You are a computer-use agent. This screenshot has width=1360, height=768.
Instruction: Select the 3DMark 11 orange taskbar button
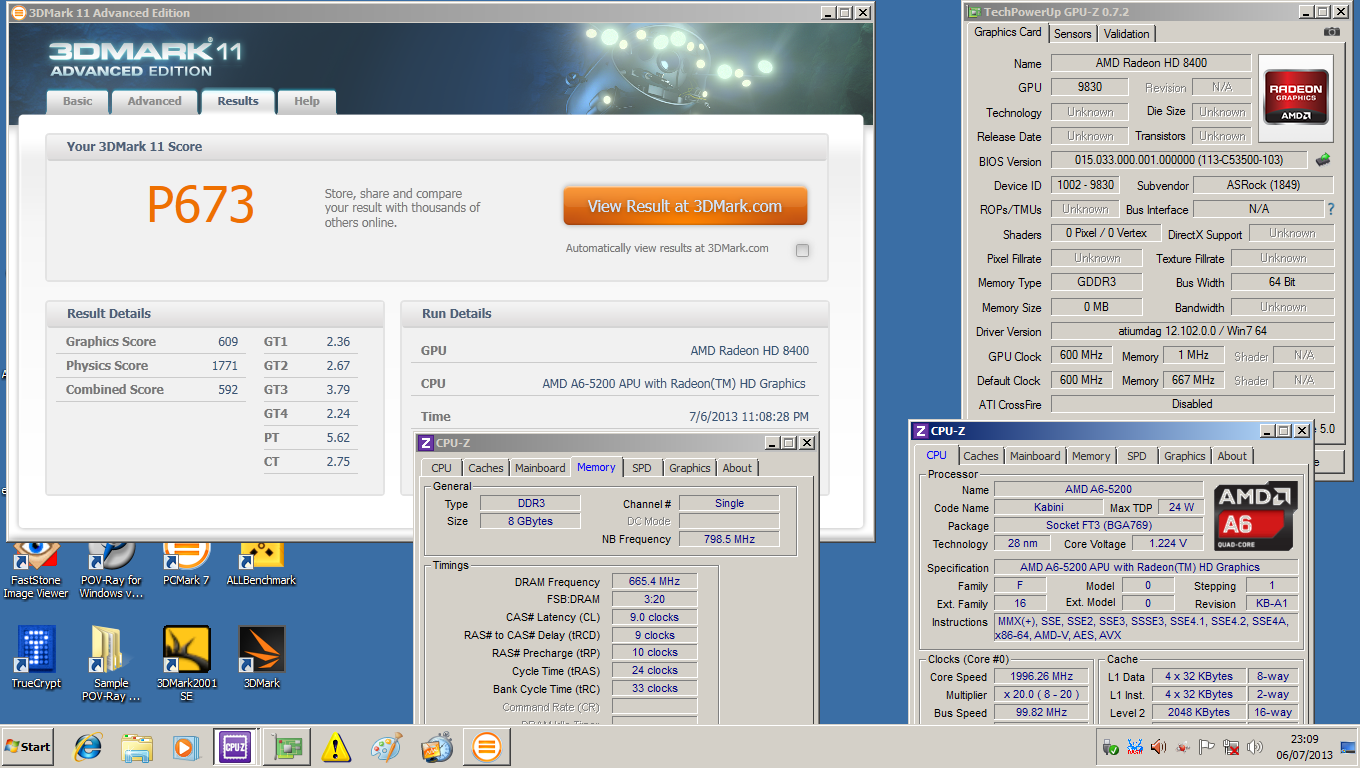coord(487,747)
